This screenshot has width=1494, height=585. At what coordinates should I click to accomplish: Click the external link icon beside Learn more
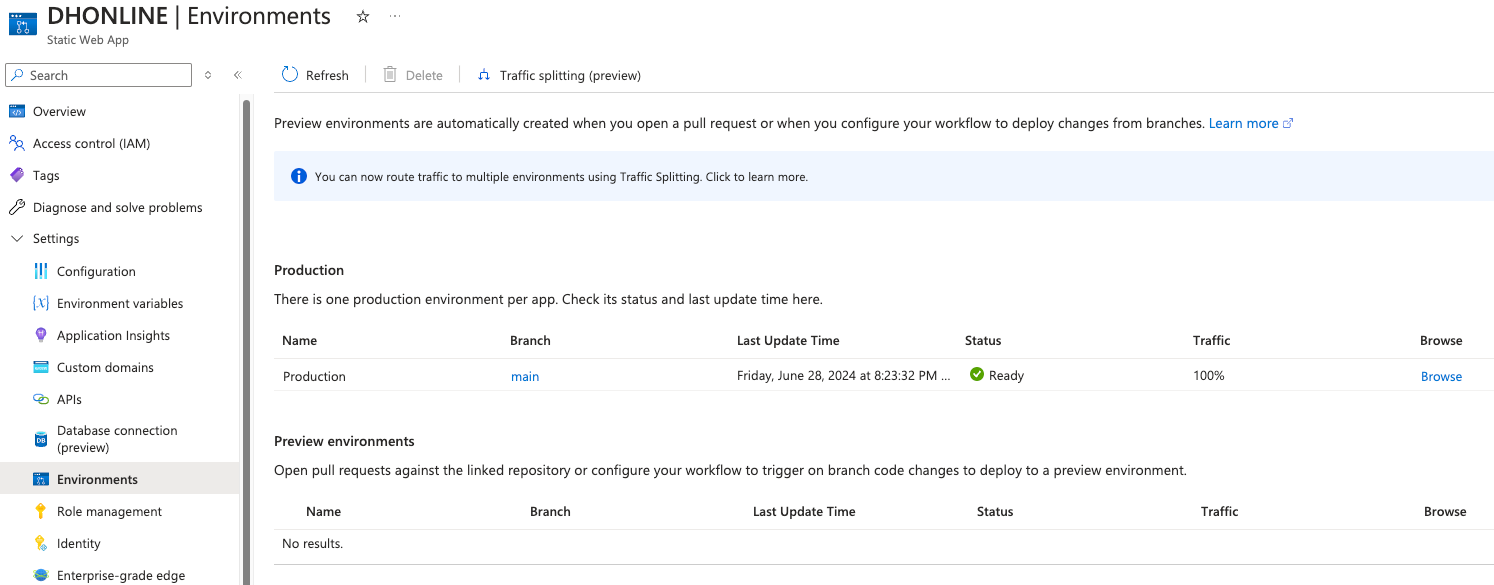pos(1288,123)
